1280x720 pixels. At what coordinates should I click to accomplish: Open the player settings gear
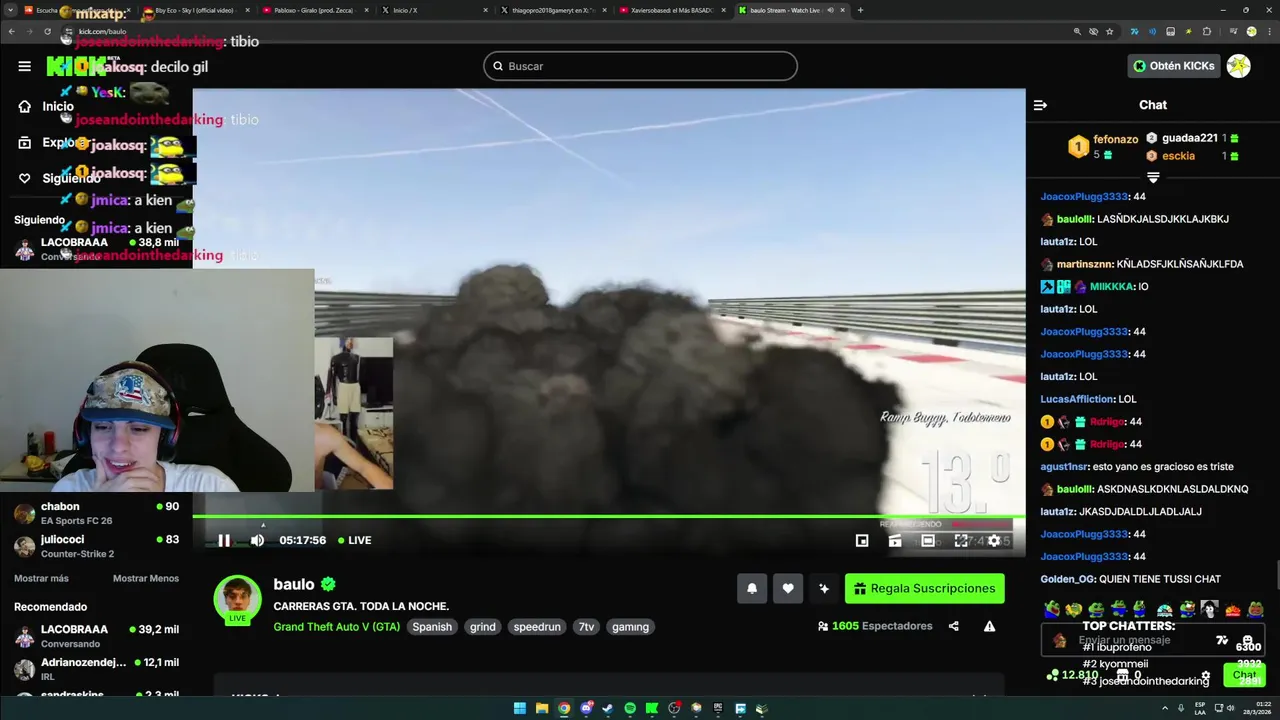[994, 540]
